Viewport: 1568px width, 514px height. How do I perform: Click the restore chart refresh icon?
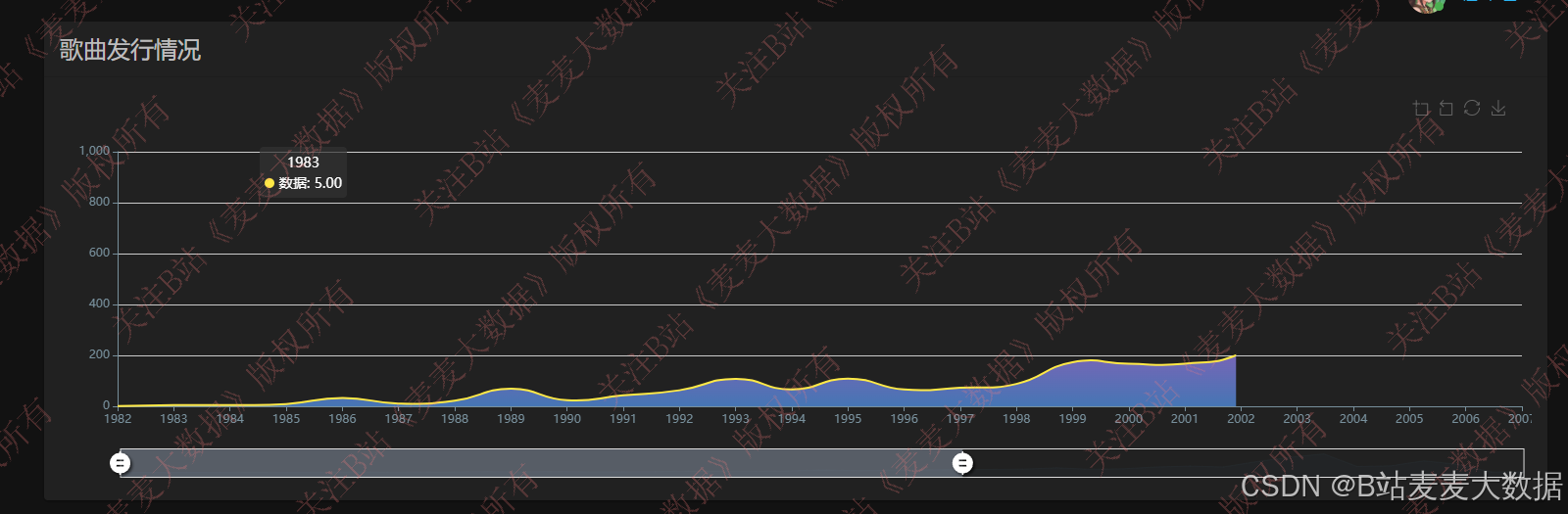(x=1472, y=109)
